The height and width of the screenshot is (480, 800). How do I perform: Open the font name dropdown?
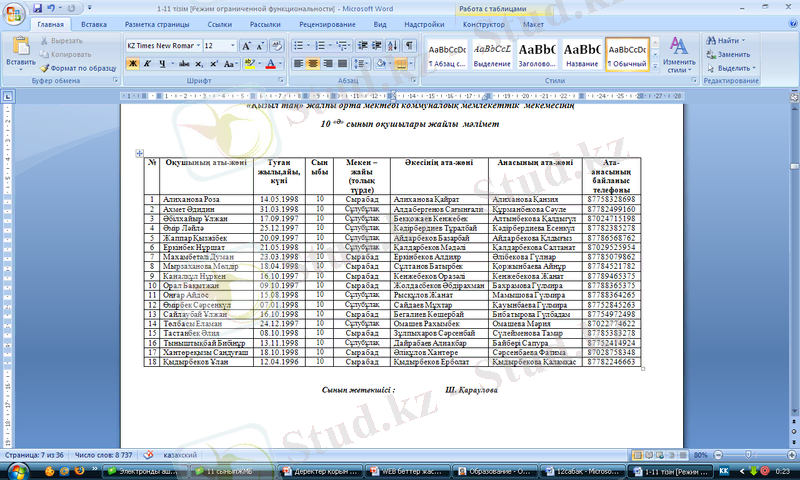(196, 46)
